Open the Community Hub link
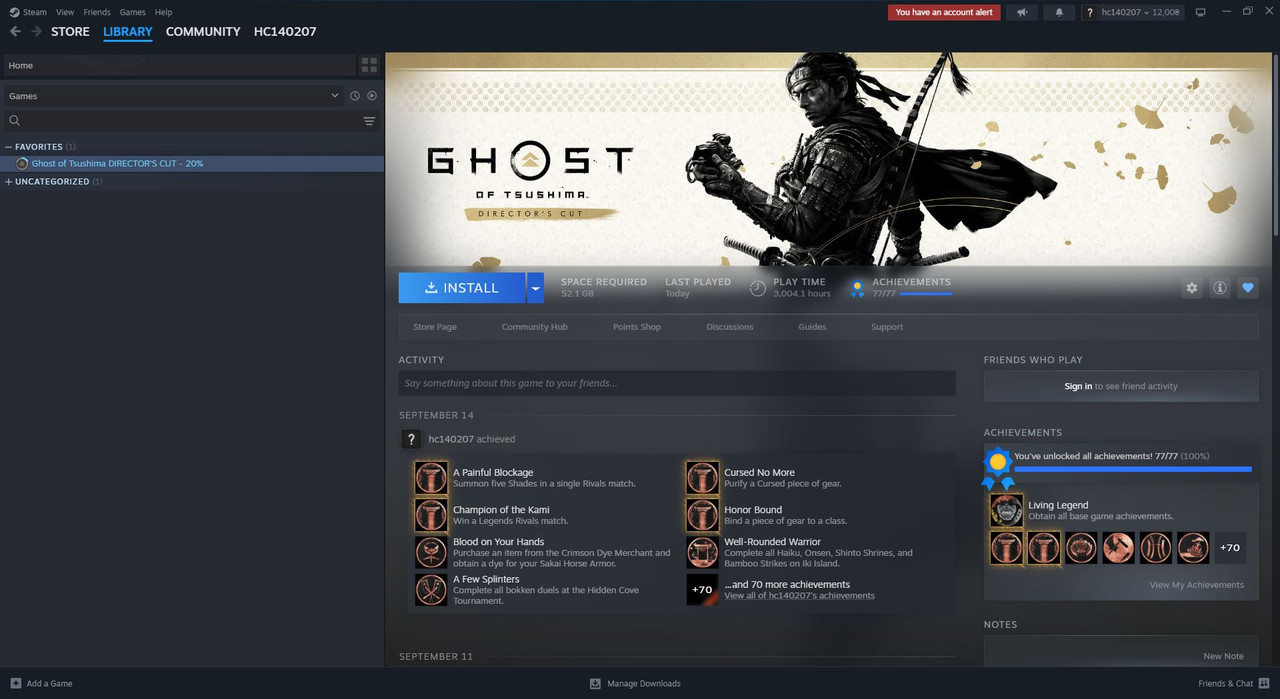 point(534,327)
